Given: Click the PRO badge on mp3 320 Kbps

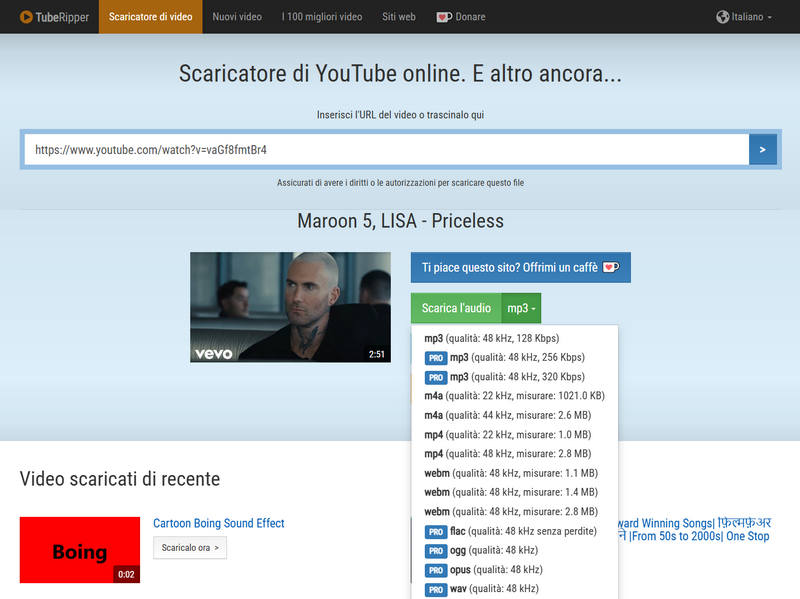Looking at the screenshot, I should click(x=436, y=377).
